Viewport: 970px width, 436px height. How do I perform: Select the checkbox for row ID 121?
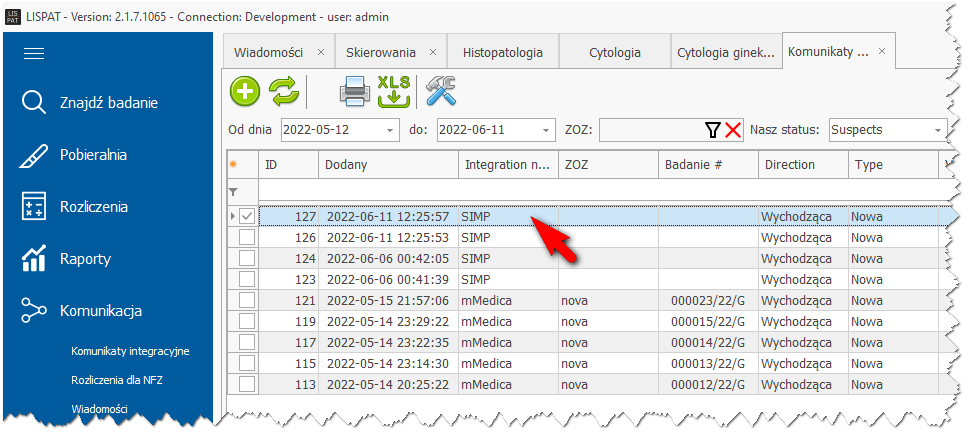pos(246,301)
